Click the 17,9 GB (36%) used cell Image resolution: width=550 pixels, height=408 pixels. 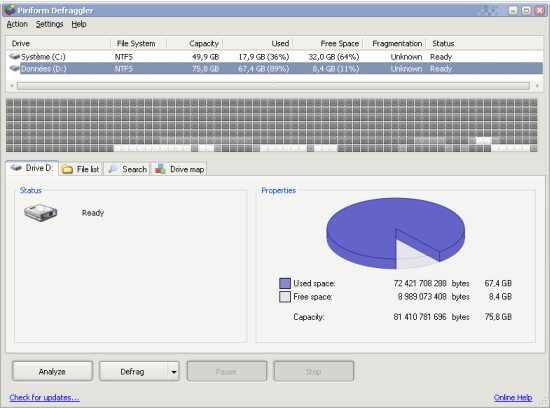point(264,57)
